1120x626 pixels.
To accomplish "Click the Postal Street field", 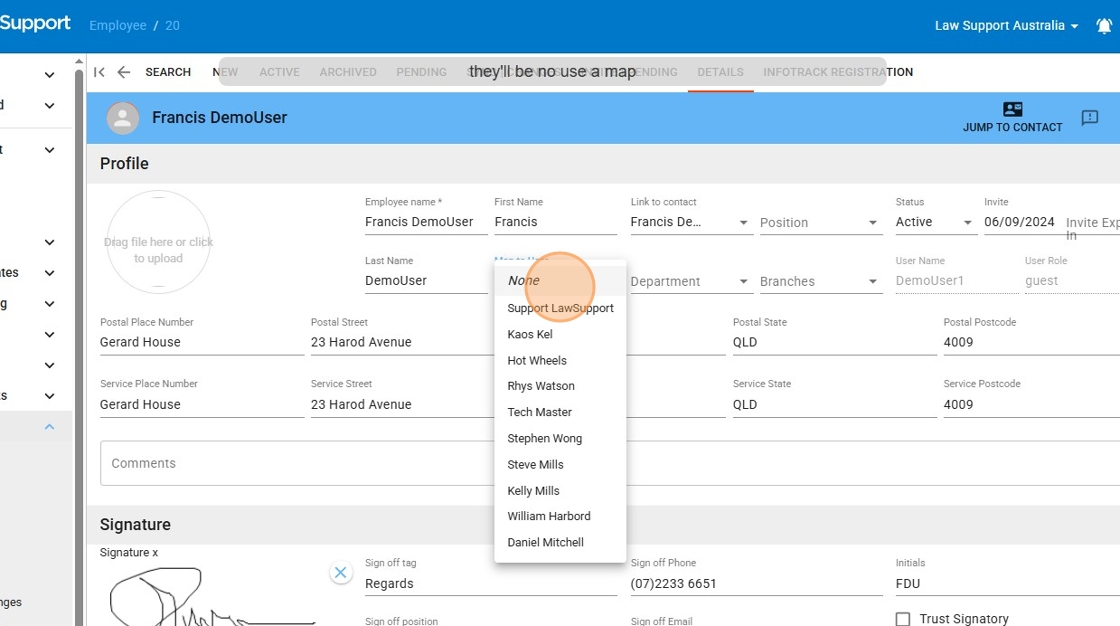I will pos(402,342).
